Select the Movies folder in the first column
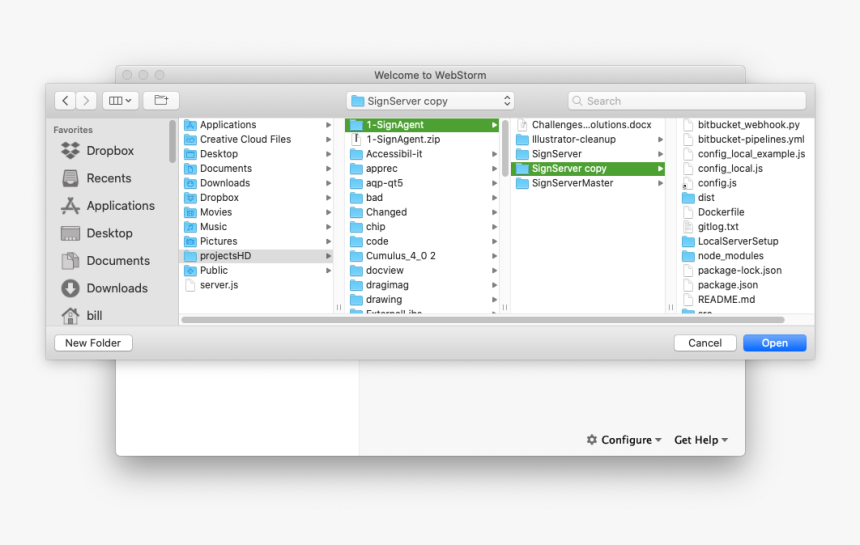This screenshot has width=860, height=545. point(258,212)
